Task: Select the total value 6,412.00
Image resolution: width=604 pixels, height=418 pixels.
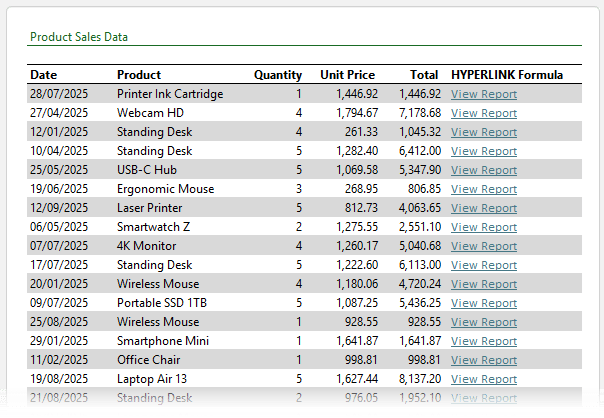Action: click(420, 151)
